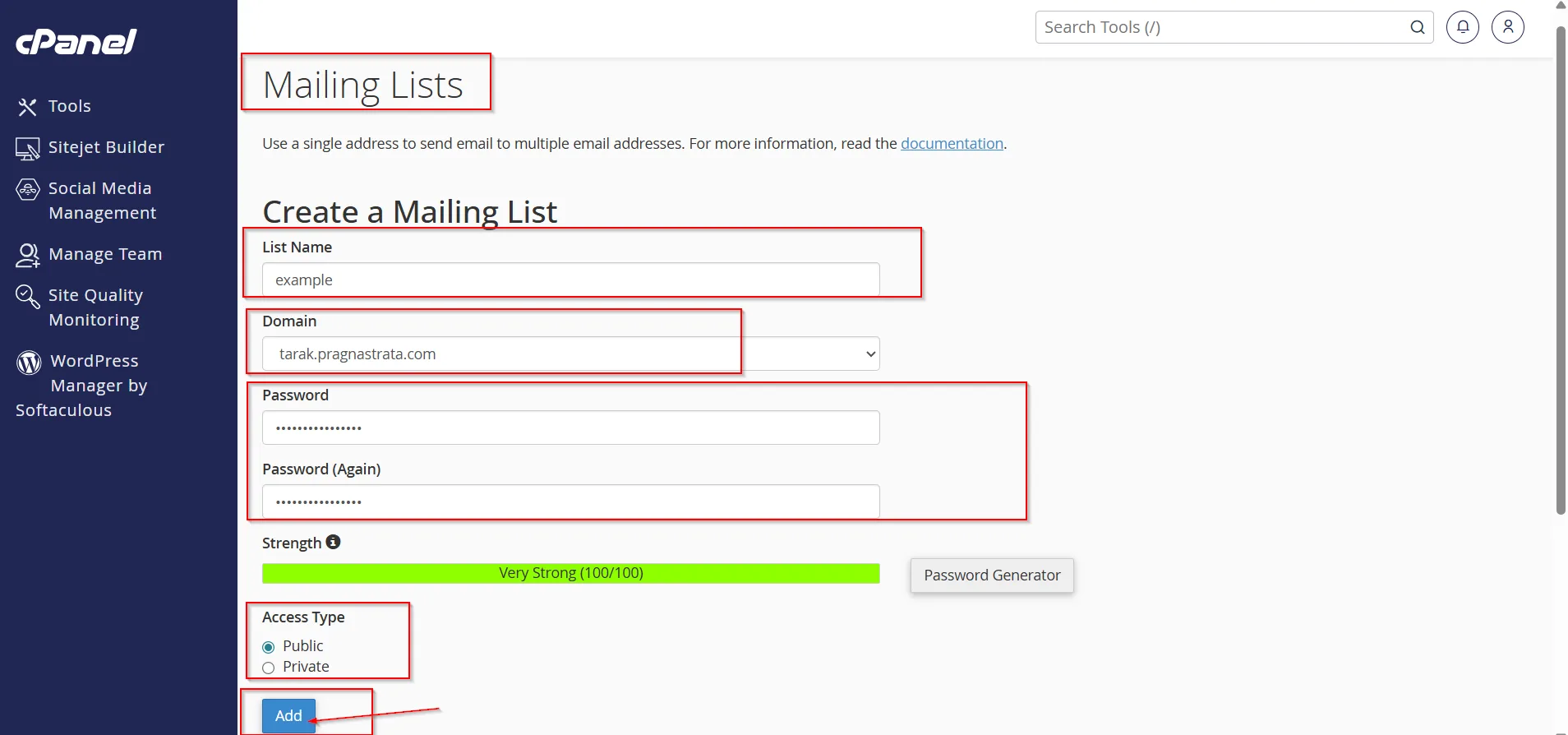Click the Add button
Image resolution: width=1568 pixels, height=735 pixels.
click(x=288, y=715)
